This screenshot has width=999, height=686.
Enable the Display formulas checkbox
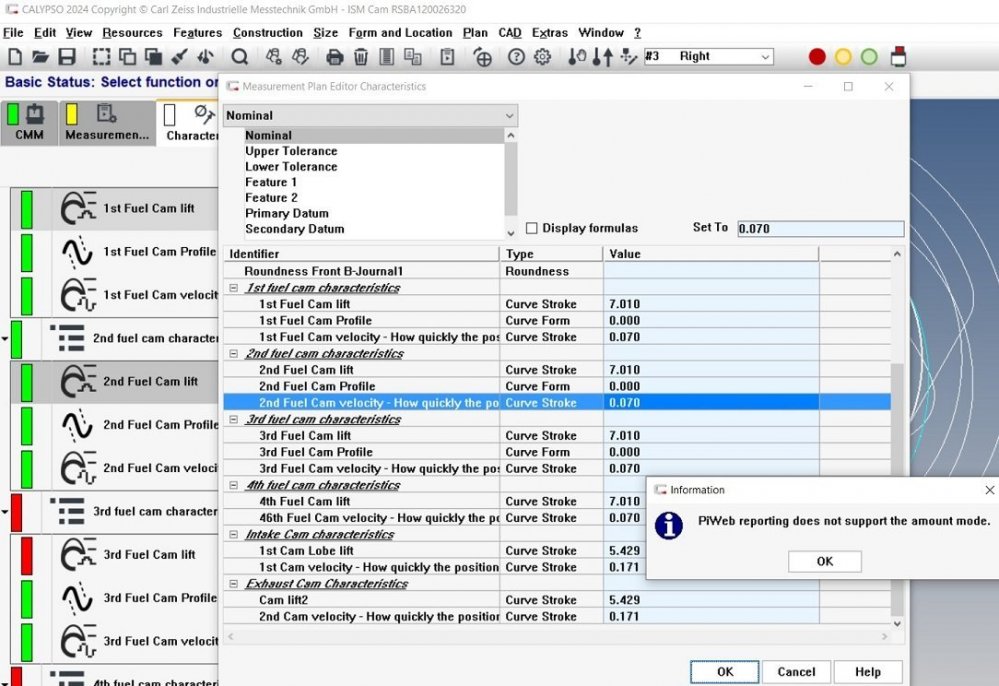532,228
